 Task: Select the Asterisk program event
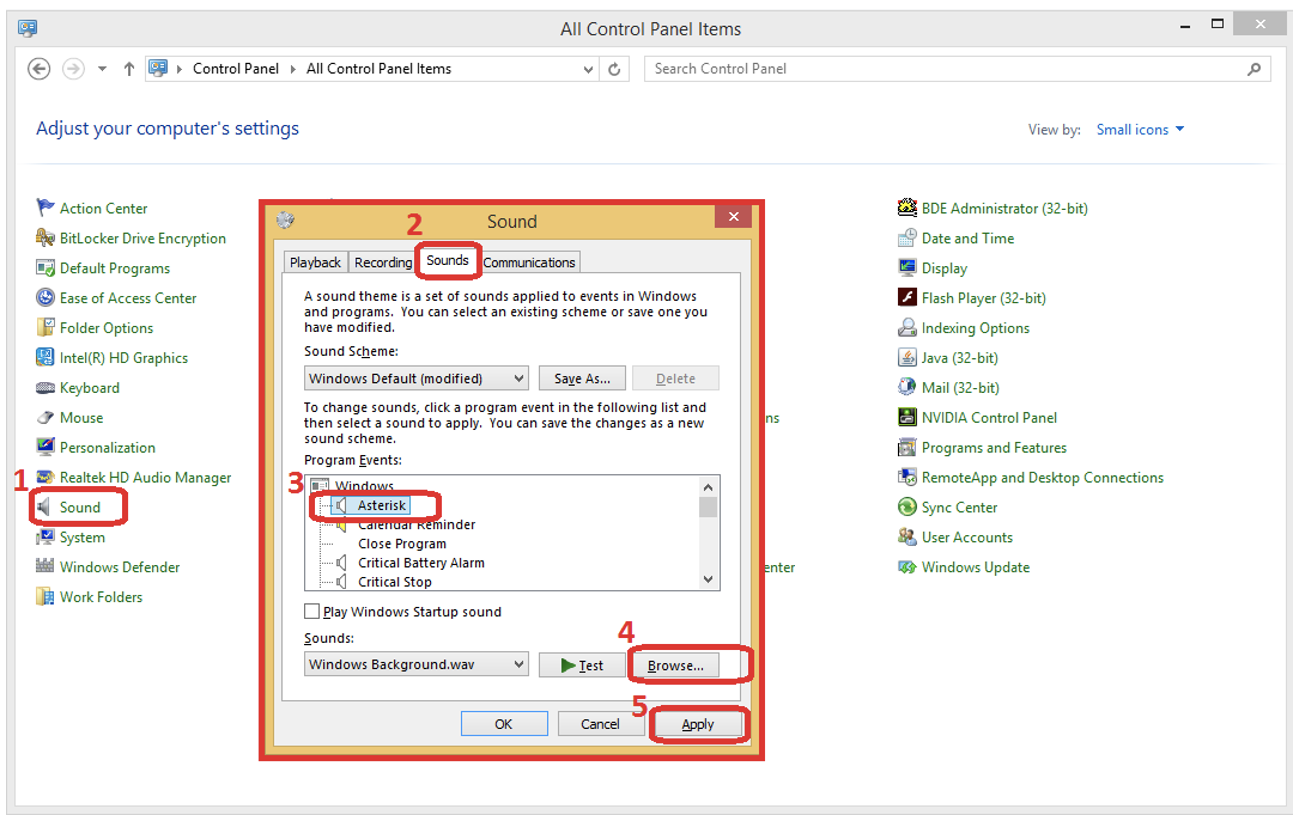pos(382,505)
